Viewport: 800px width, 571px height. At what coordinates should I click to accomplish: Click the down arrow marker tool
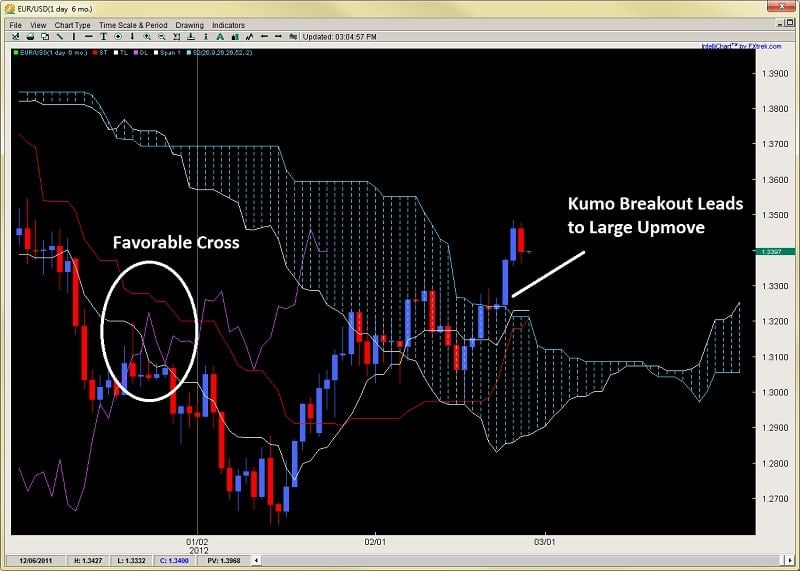tap(132, 37)
